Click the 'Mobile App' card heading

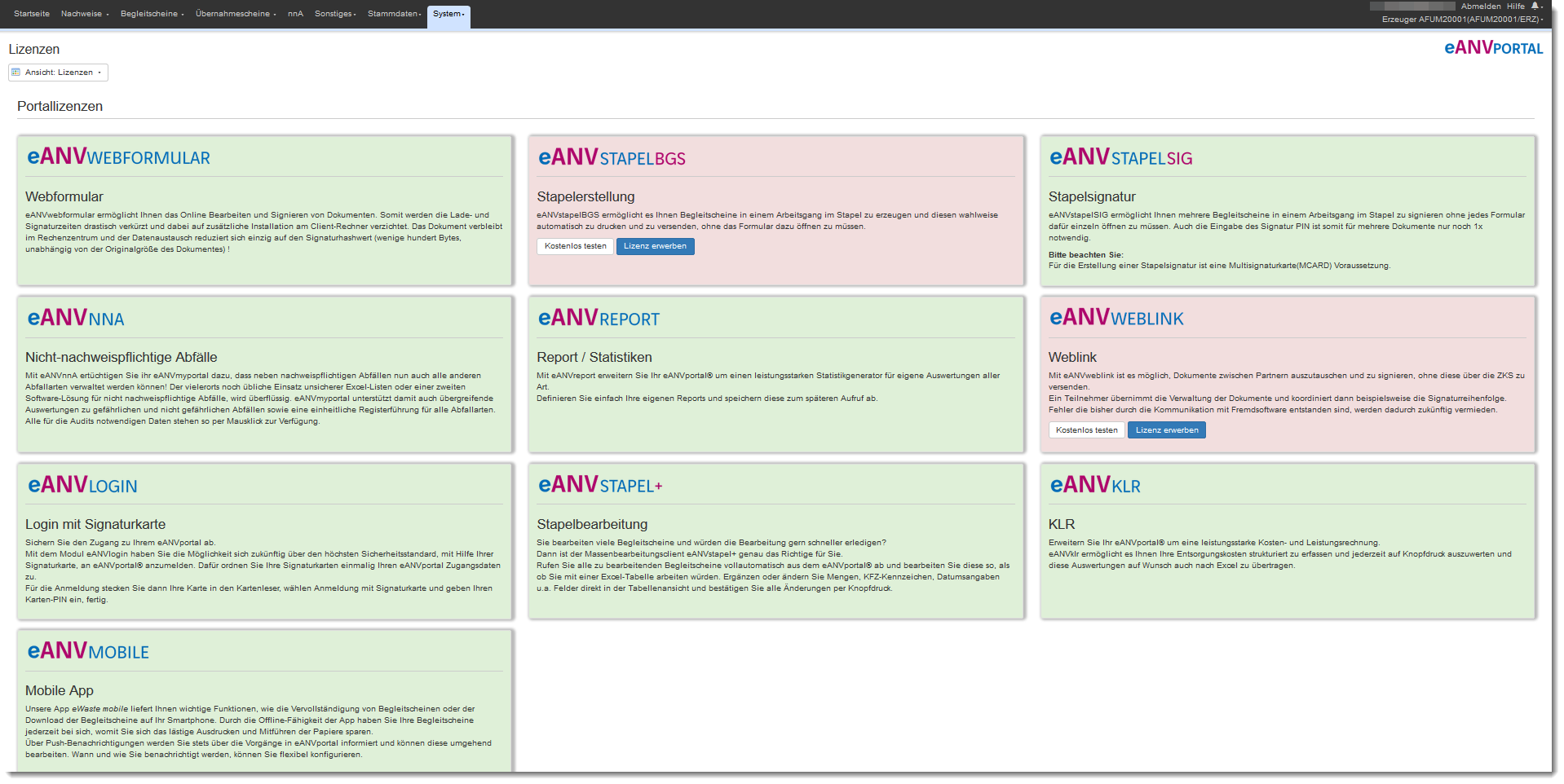tap(60, 690)
